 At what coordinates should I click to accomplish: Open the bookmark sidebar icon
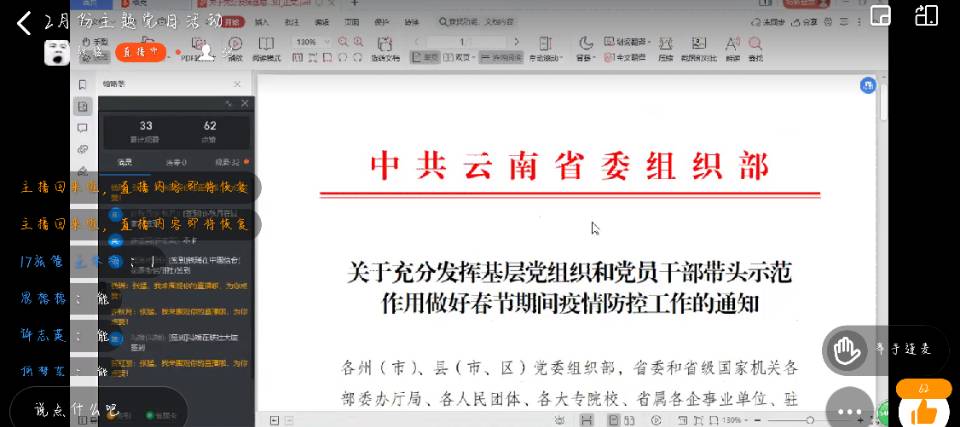(x=82, y=84)
